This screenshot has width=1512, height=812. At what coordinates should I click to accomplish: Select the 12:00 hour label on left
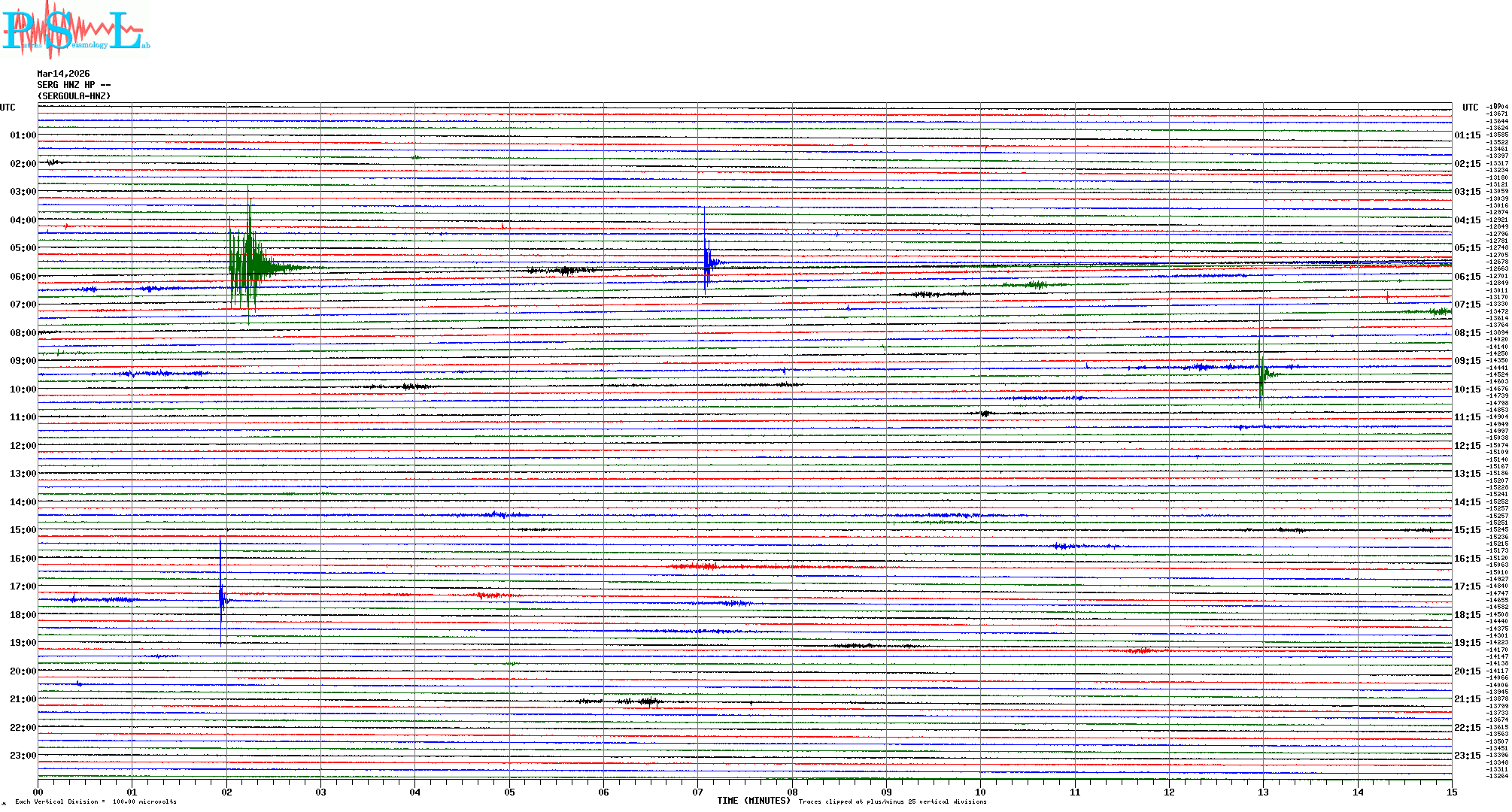tap(23, 446)
